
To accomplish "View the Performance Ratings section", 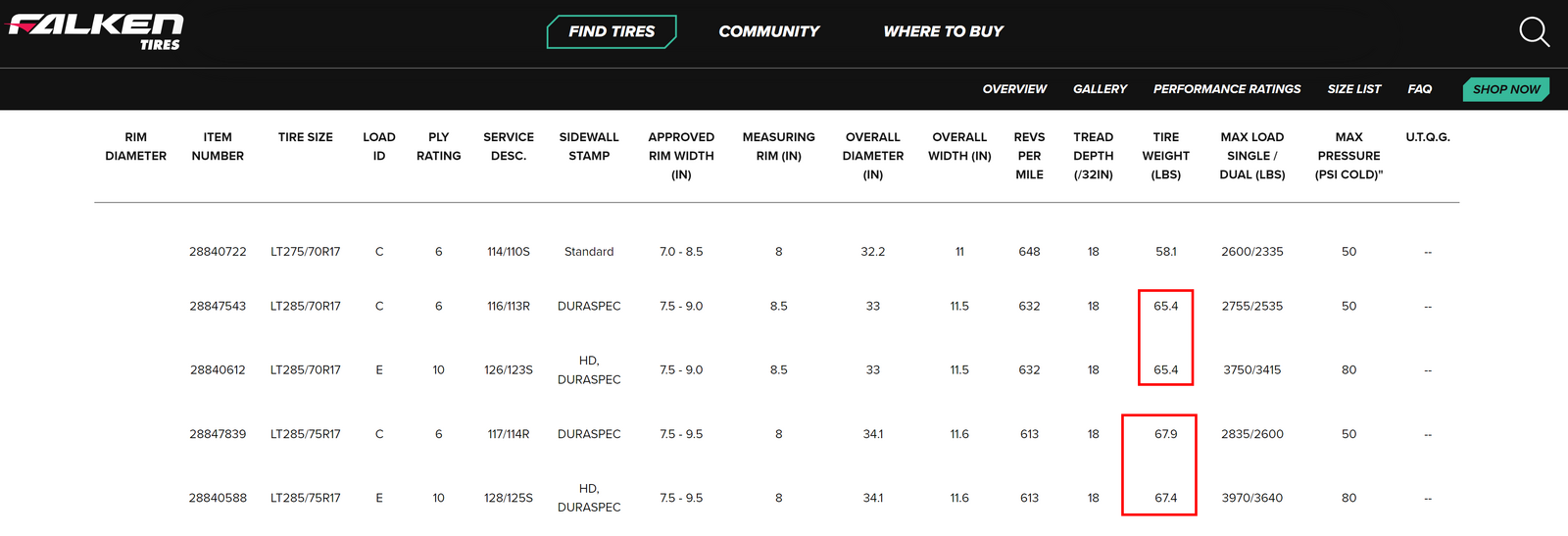I will 1227,89.
